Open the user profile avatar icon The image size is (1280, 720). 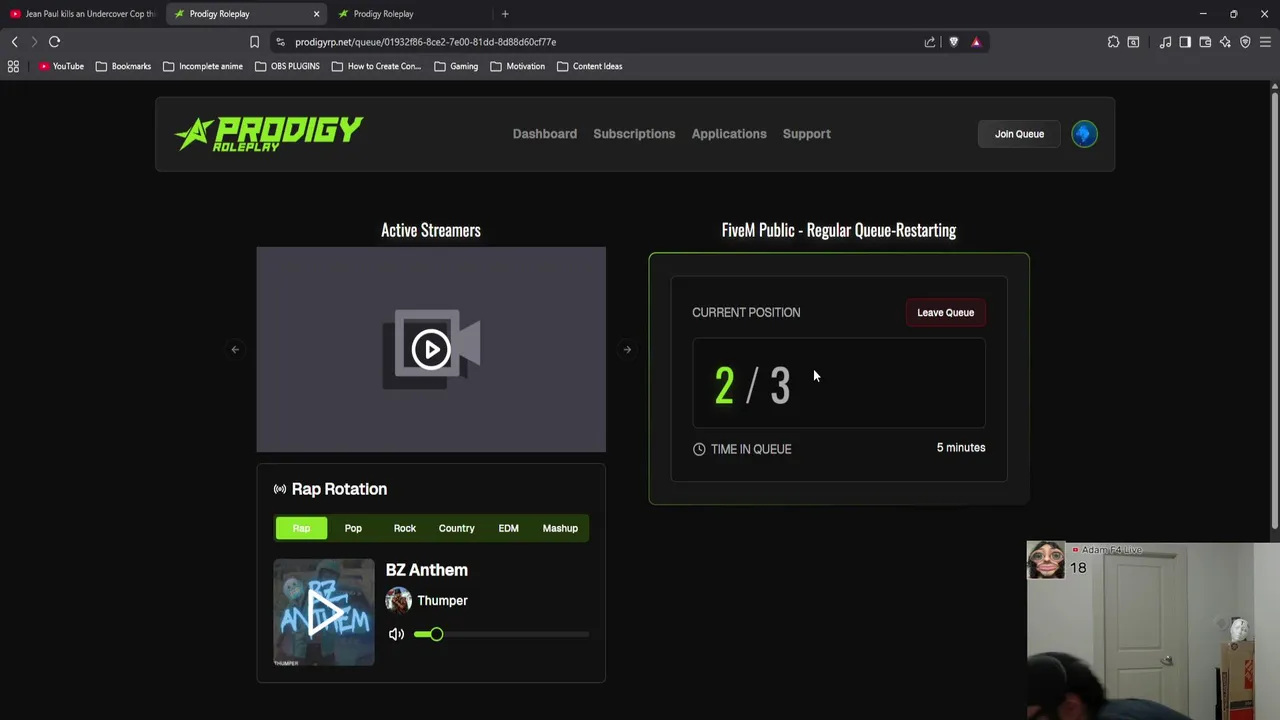(x=1084, y=134)
